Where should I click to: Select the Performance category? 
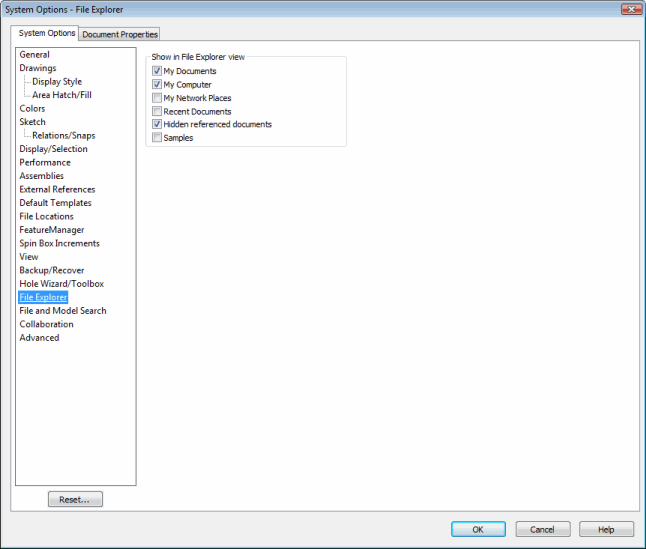coord(45,162)
